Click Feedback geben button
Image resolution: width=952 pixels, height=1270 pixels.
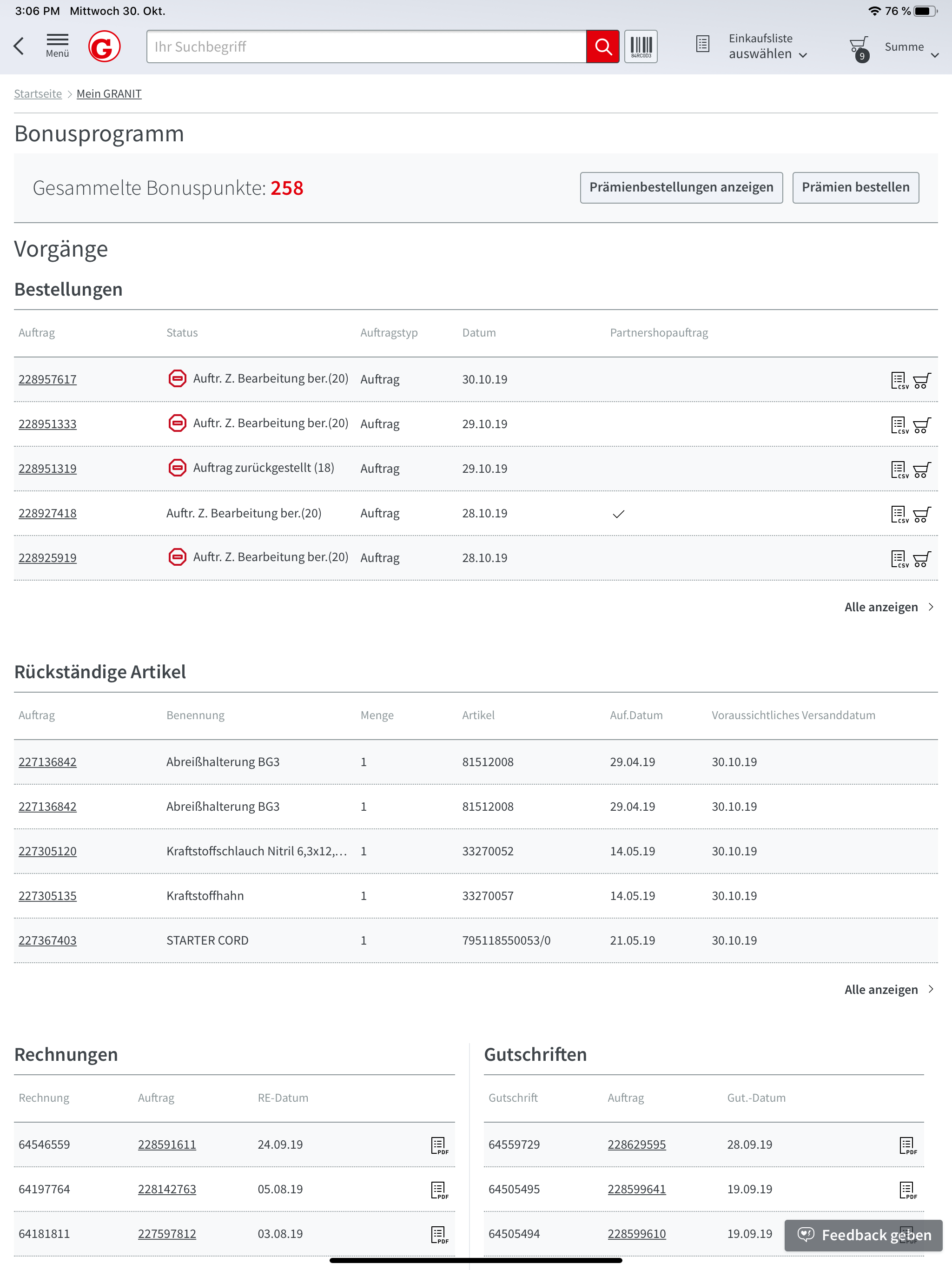[x=864, y=1236]
